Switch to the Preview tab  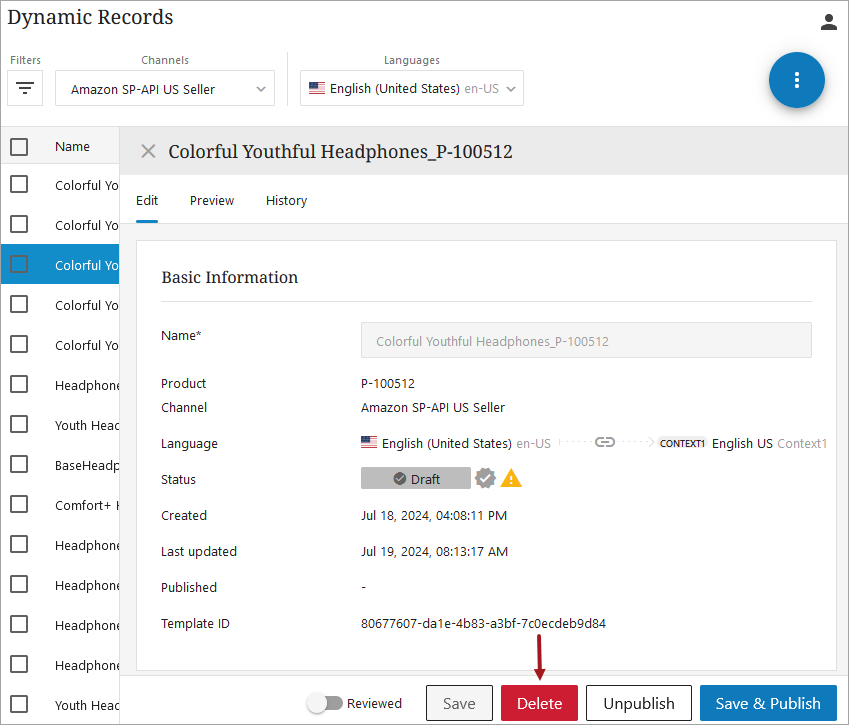(x=212, y=201)
